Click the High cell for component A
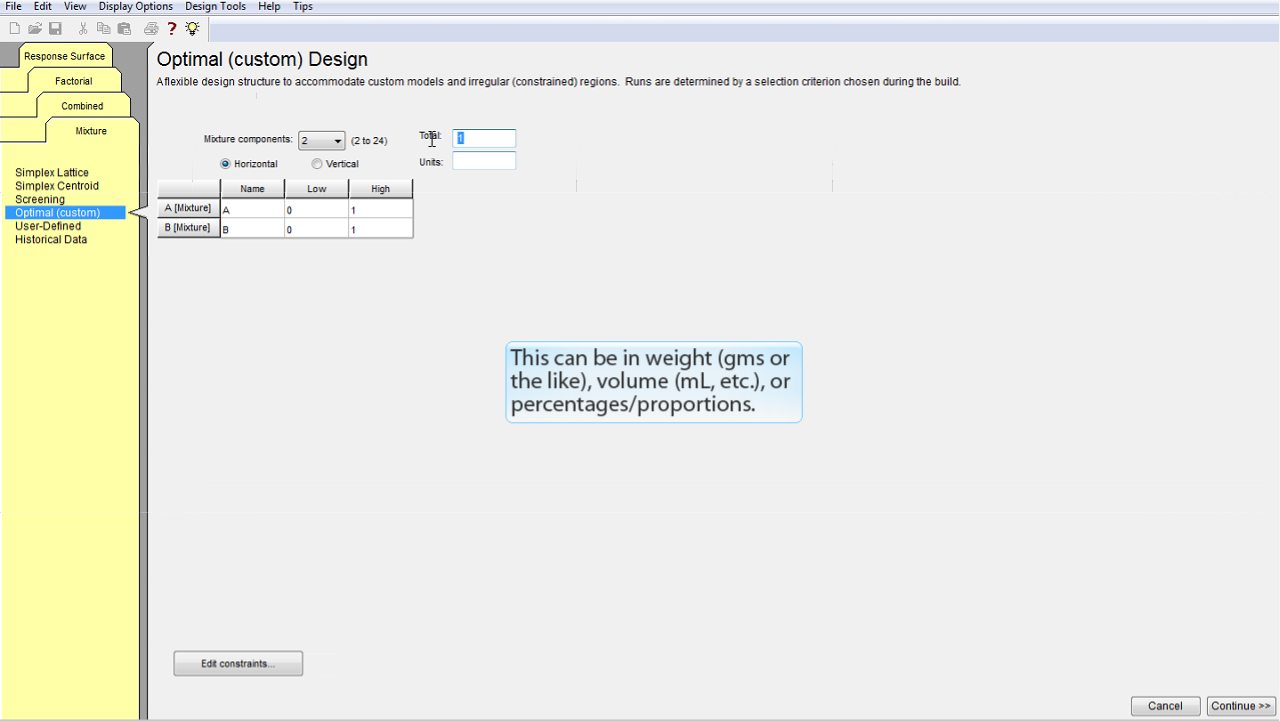Viewport: 1280px width, 721px height. (x=380, y=209)
